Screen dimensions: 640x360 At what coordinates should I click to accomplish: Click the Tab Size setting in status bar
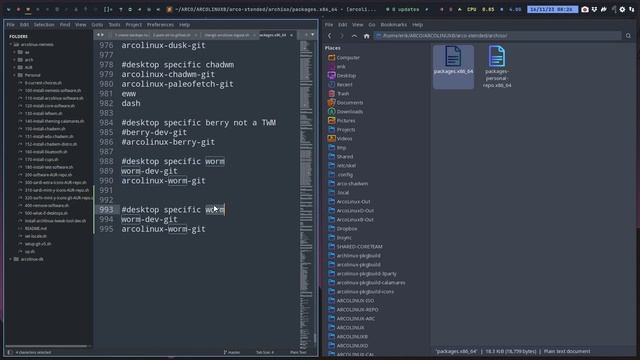265,352
